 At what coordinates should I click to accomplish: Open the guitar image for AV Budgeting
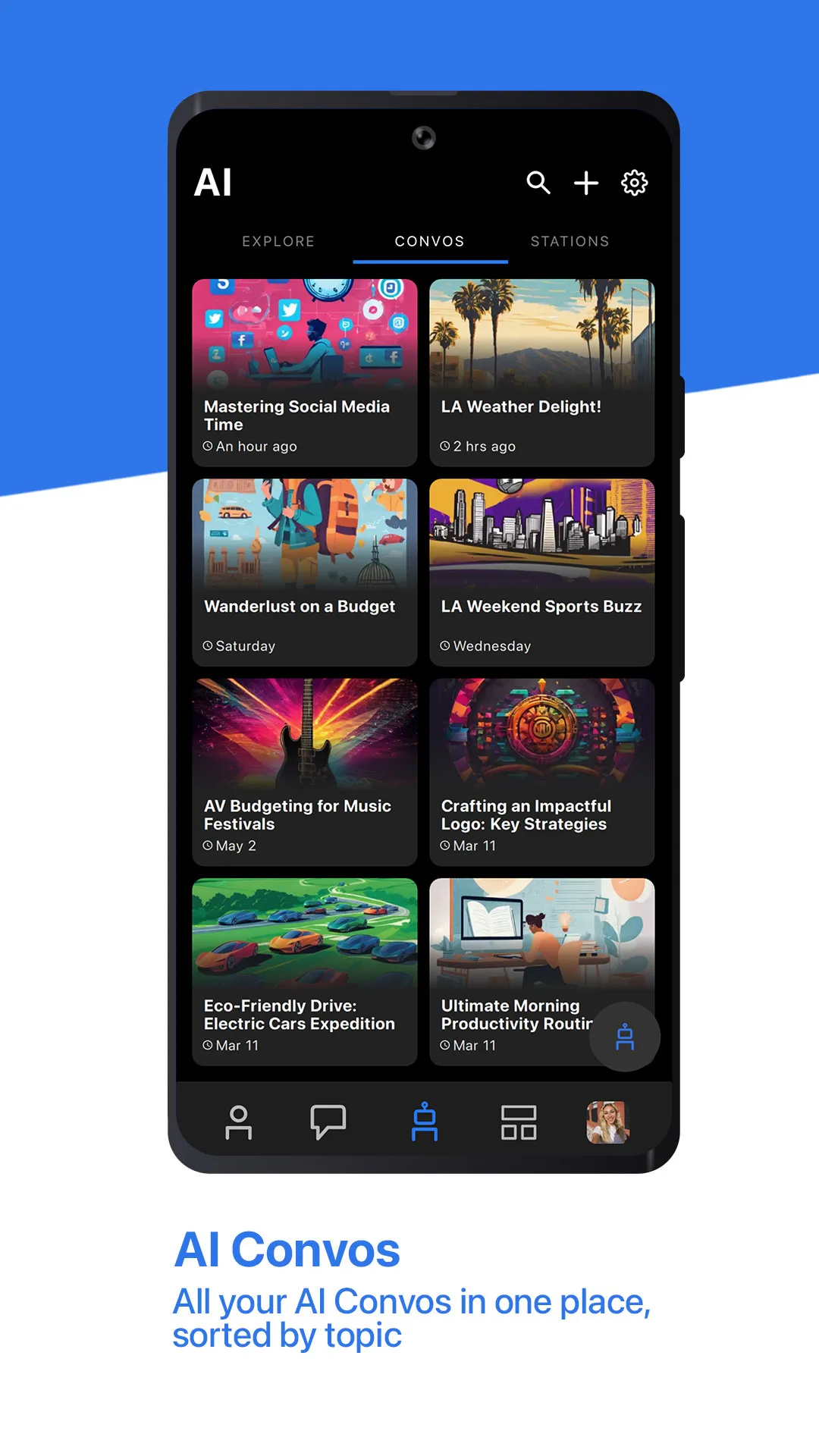305,733
